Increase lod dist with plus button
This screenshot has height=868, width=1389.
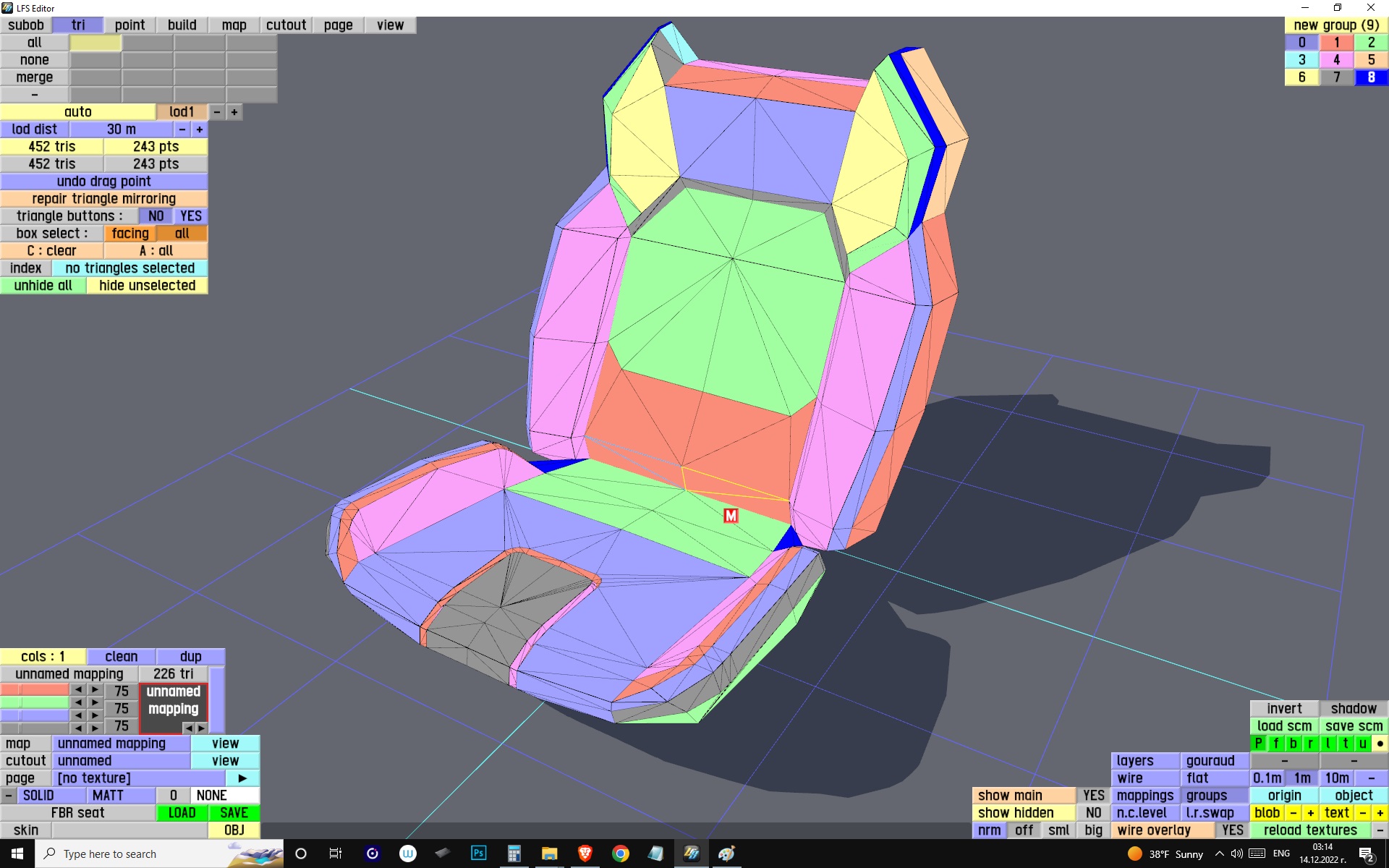(200, 129)
